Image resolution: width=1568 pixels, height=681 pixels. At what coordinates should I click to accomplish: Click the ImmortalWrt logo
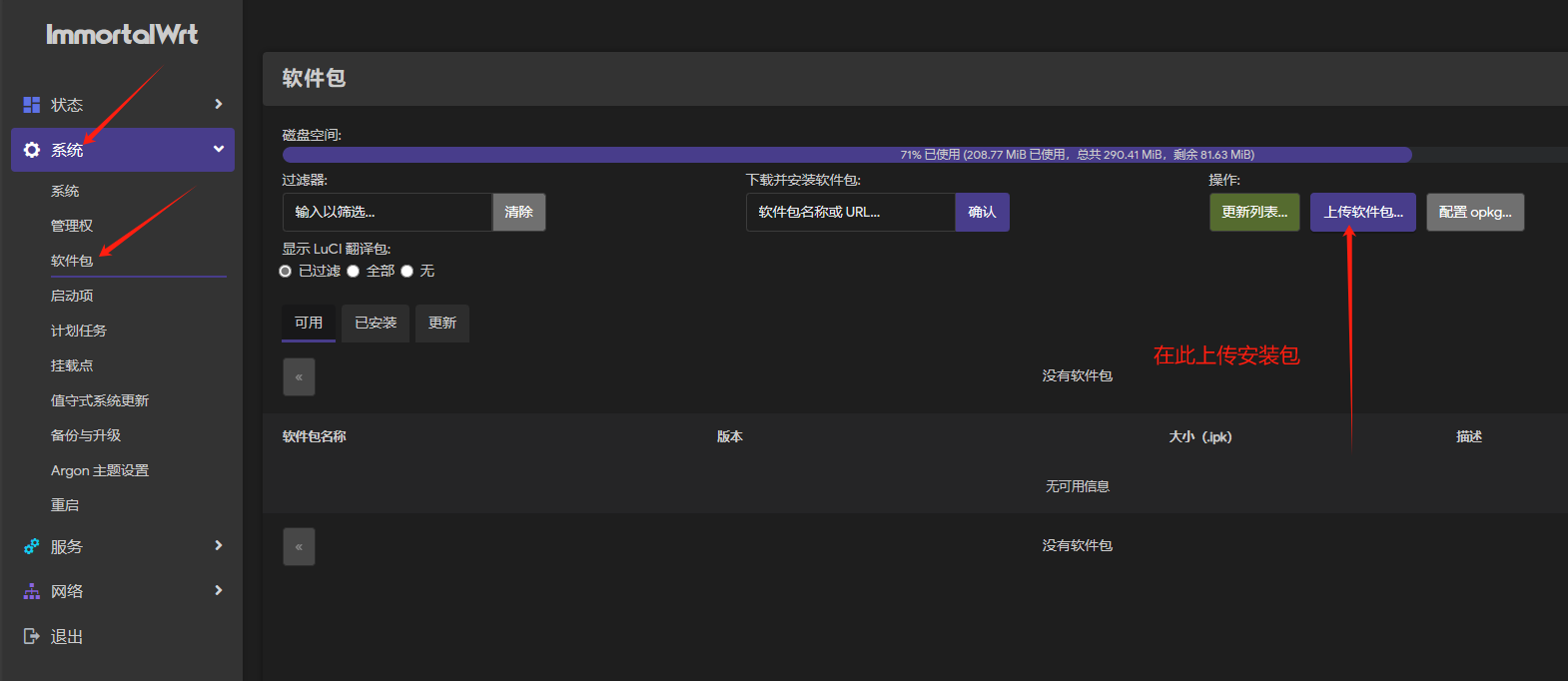122,35
